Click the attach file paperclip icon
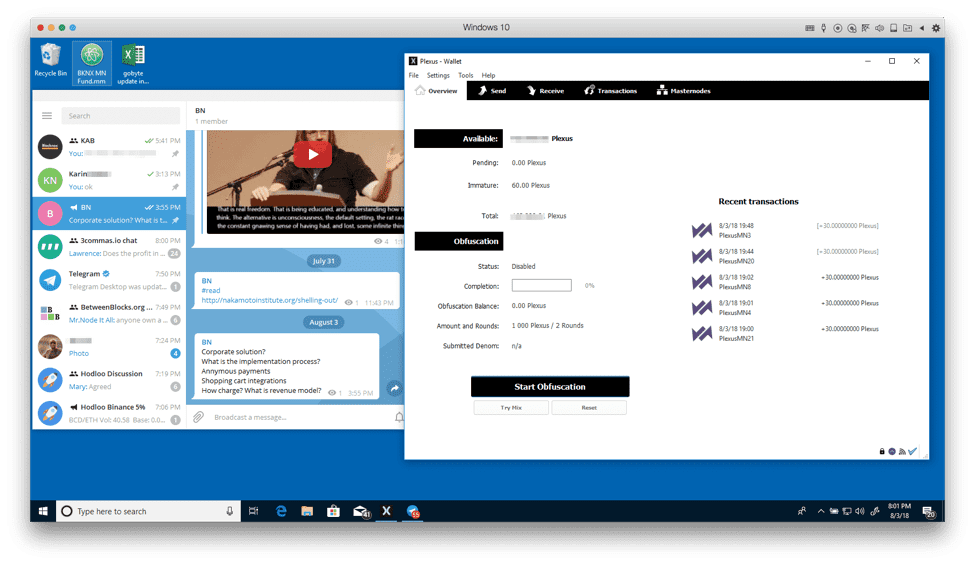974x564 pixels. (x=198, y=417)
